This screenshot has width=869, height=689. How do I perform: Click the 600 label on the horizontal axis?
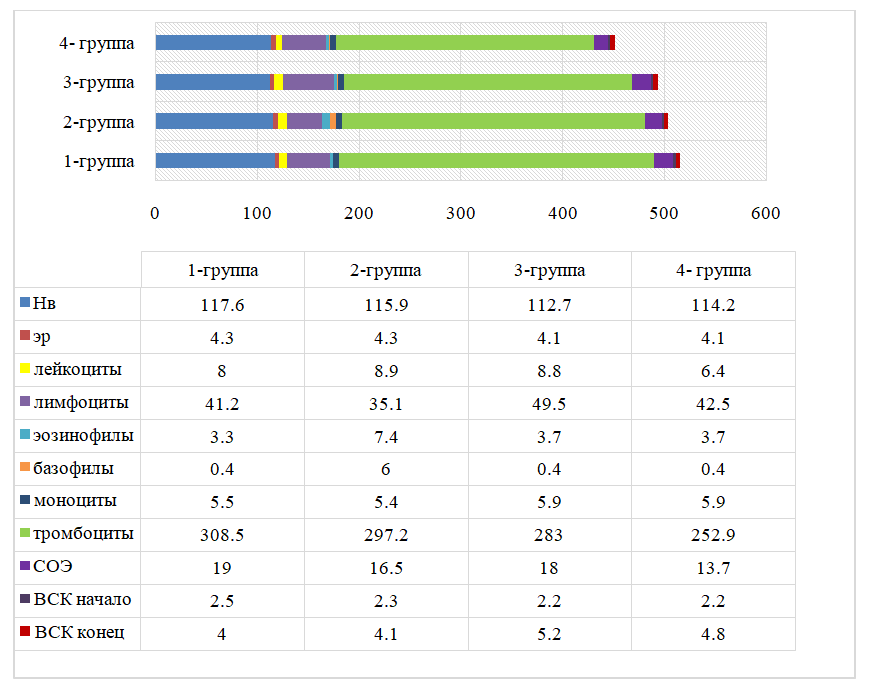[765, 213]
